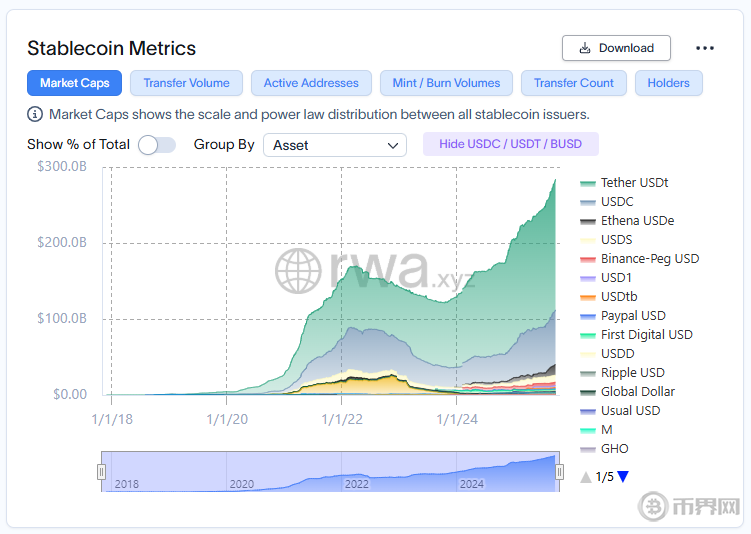Click left handle of time range slider
This screenshot has width=751, height=534.
[101, 472]
